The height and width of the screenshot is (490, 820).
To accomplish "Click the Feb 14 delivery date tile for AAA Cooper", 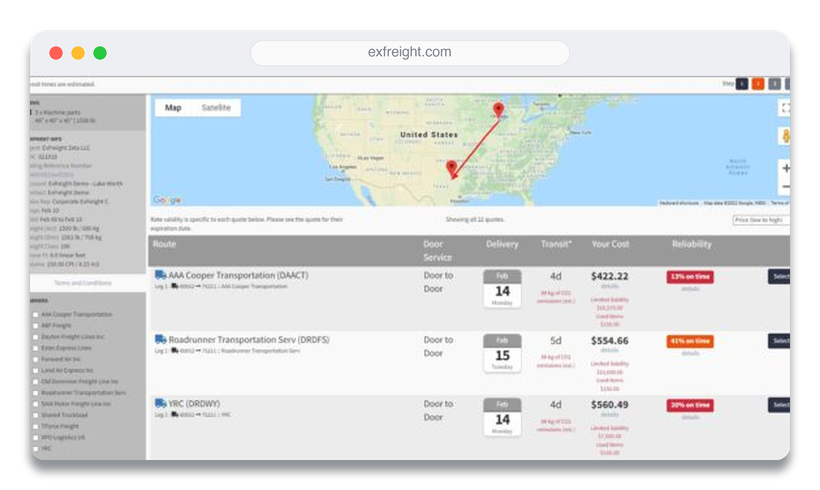I will click(x=502, y=289).
